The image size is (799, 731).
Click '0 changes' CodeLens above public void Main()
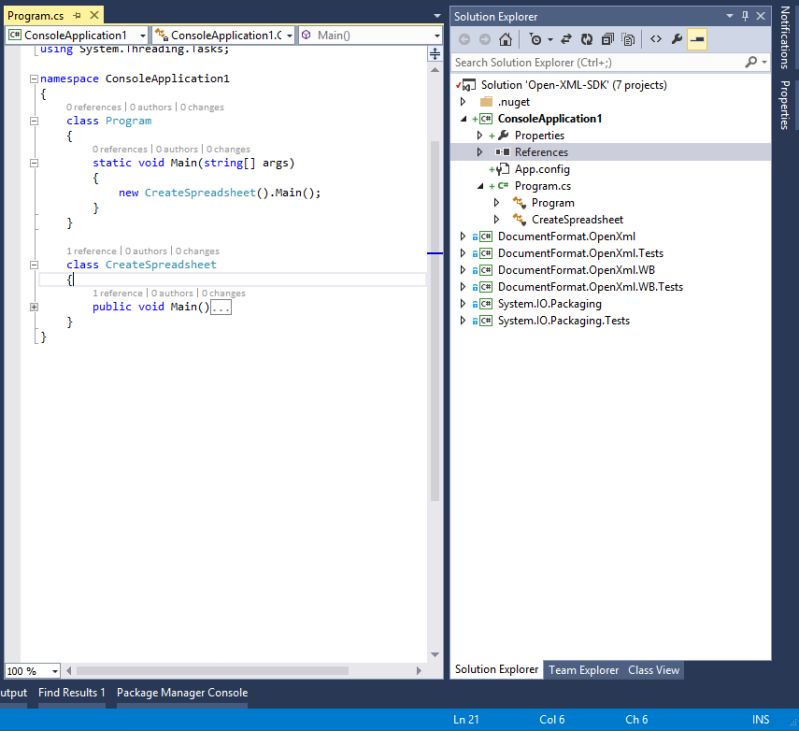click(x=224, y=293)
